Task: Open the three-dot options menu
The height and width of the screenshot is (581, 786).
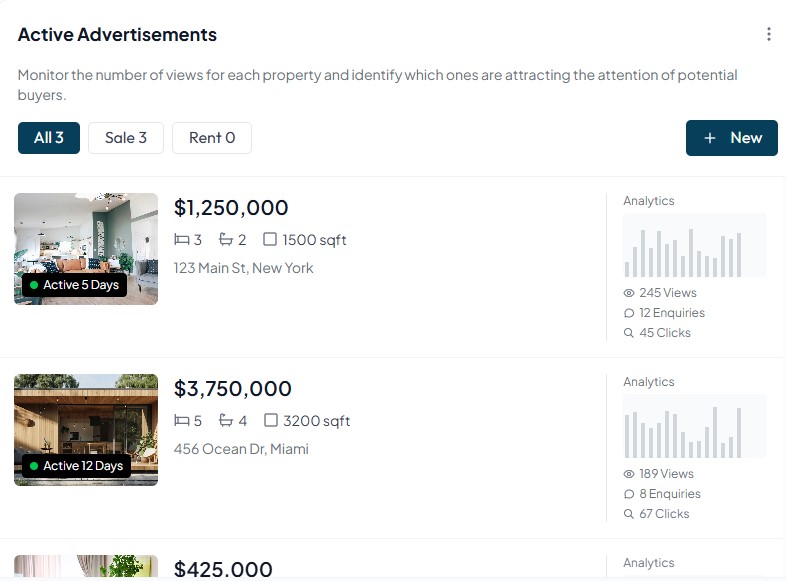Action: [x=768, y=35]
